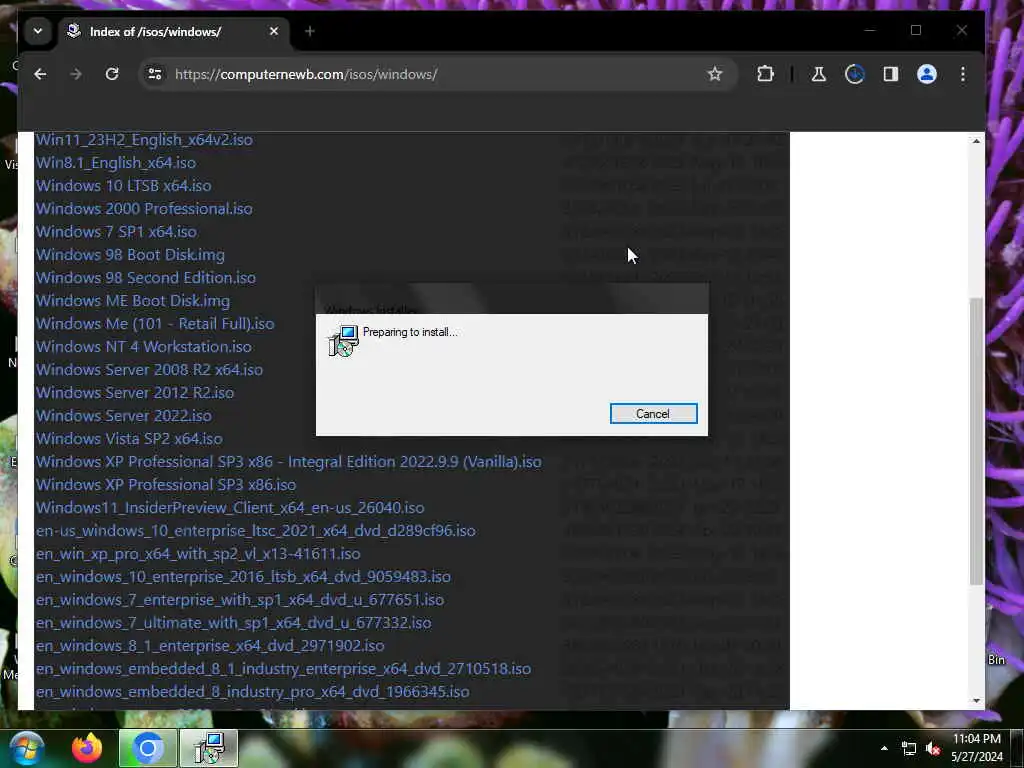Click the round extension icon beside the flask
The width and height of the screenshot is (1024, 768).
tap(855, 74)
